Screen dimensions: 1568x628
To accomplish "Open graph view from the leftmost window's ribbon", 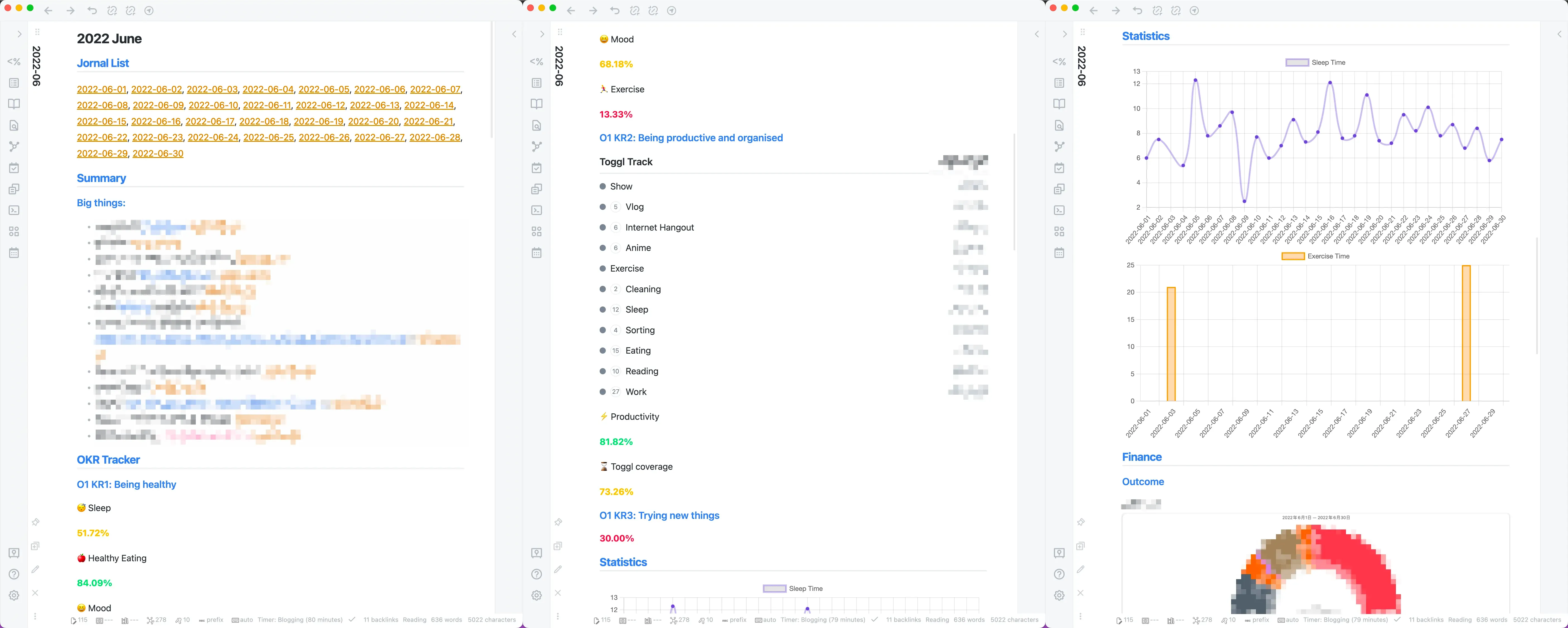I will coord(14,146).
